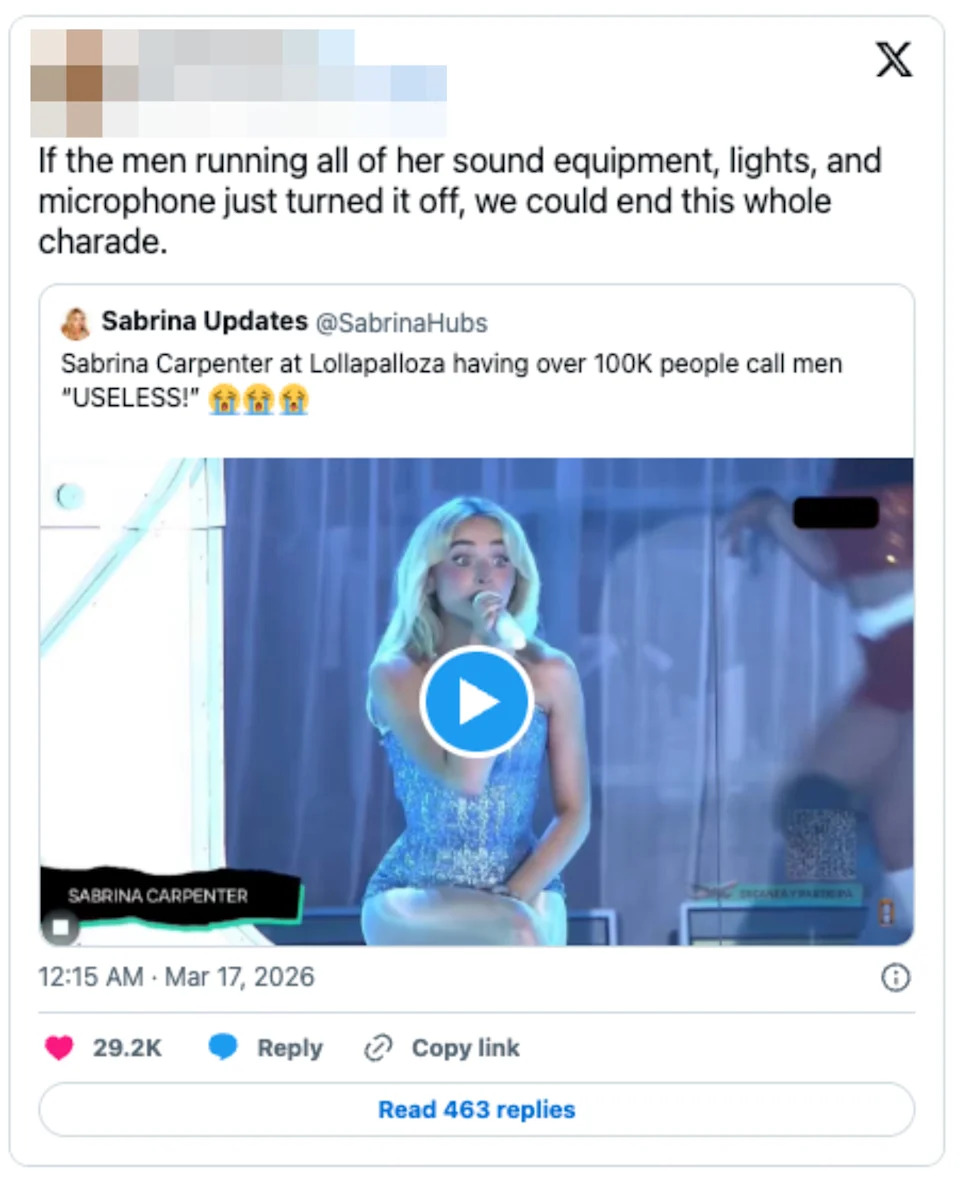Play the embedded Sabrina Carpenter video
This screenshot has height=1184, width=960.
(x=476, y=700)
